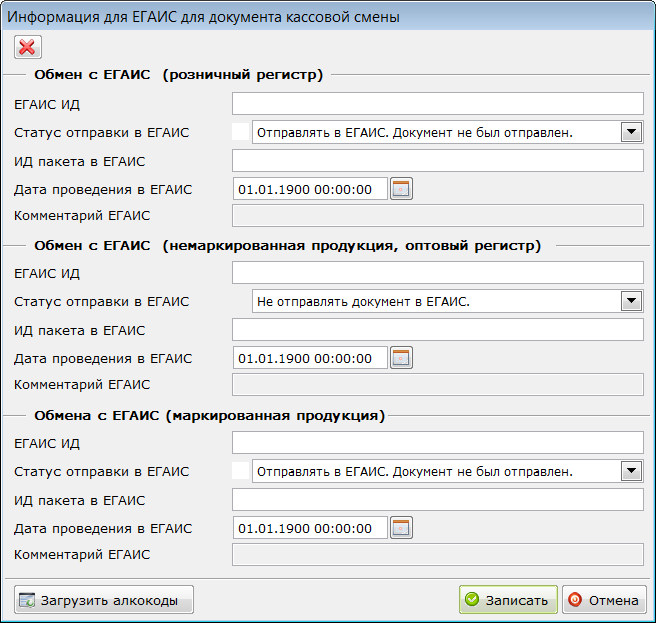Click 'Загрузить алкокоды' button
Image resolution: width=656 pixels, height=623 pixels.
point(104,600)
